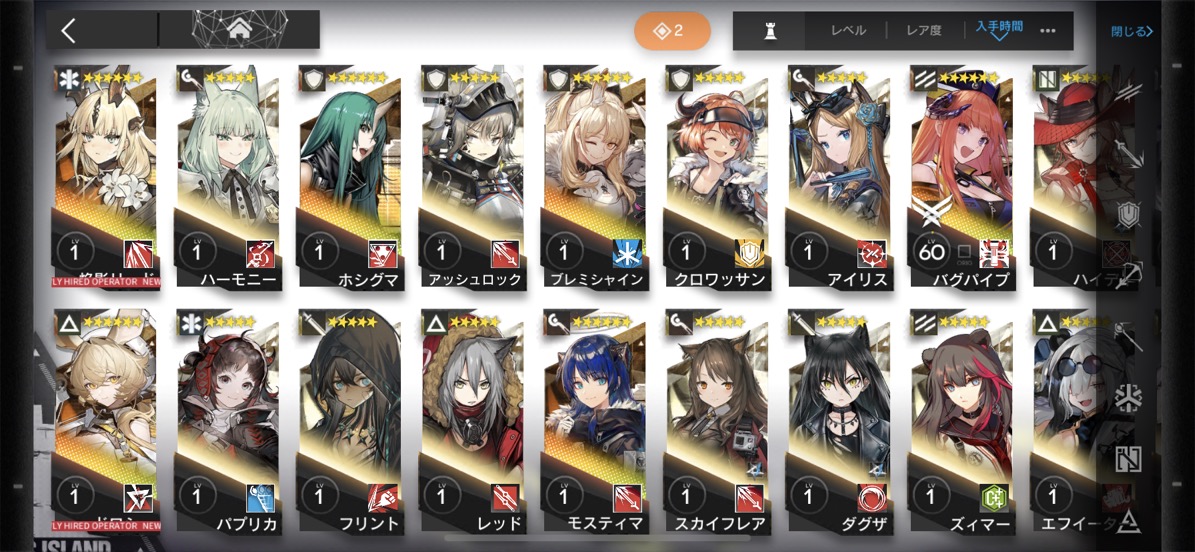Go back with the left arrow
The image size is (1195, 552).
coord(69,30)
